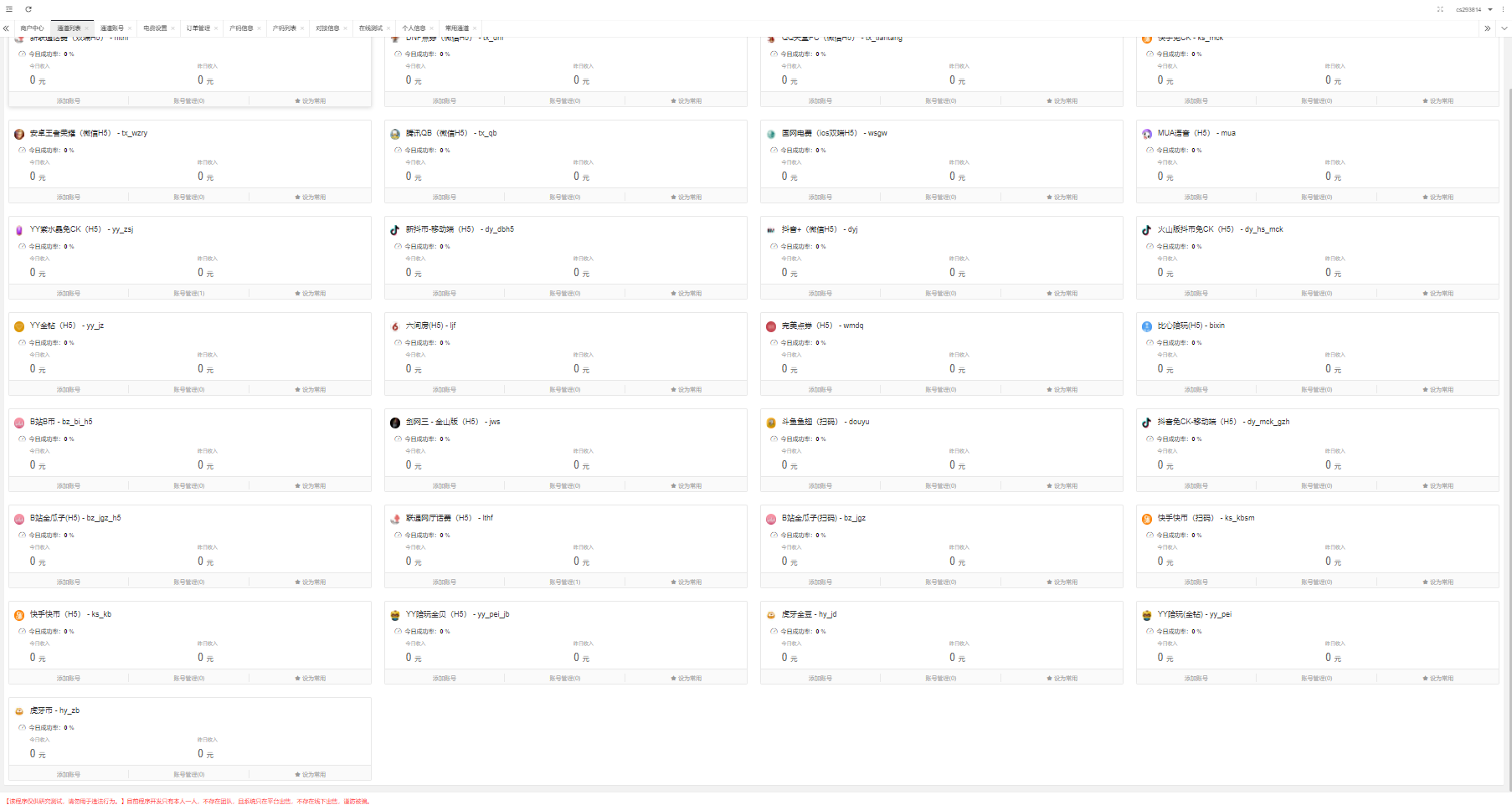Click the page refresh icon

coord(28,9)
